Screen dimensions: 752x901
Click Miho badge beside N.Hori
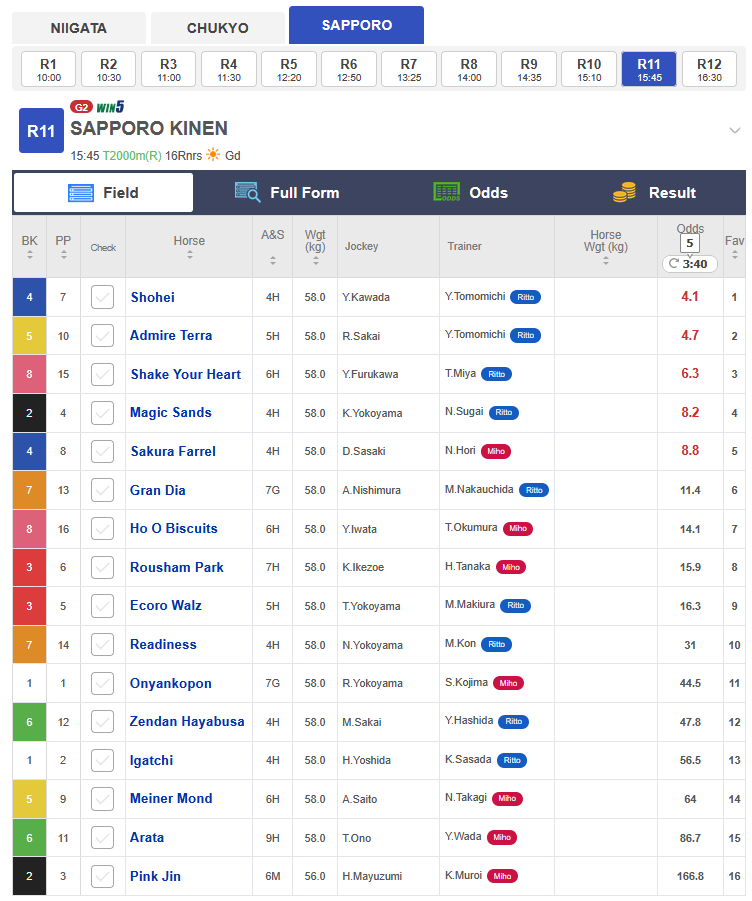[496, 451]
